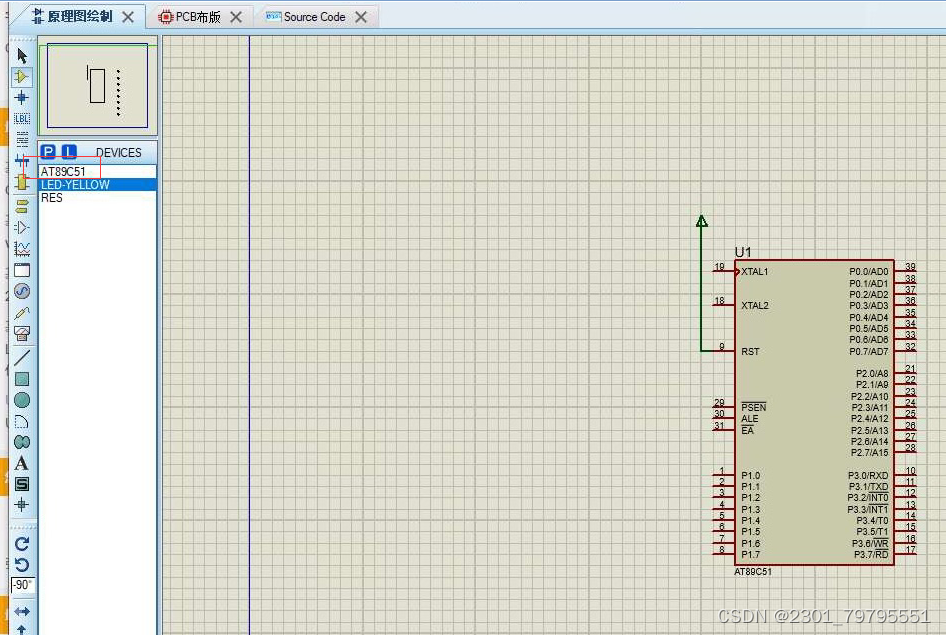Click the power terminal arrow symbol
The height and width of the screenshot is (635, 946).
(x=701, y=221)
